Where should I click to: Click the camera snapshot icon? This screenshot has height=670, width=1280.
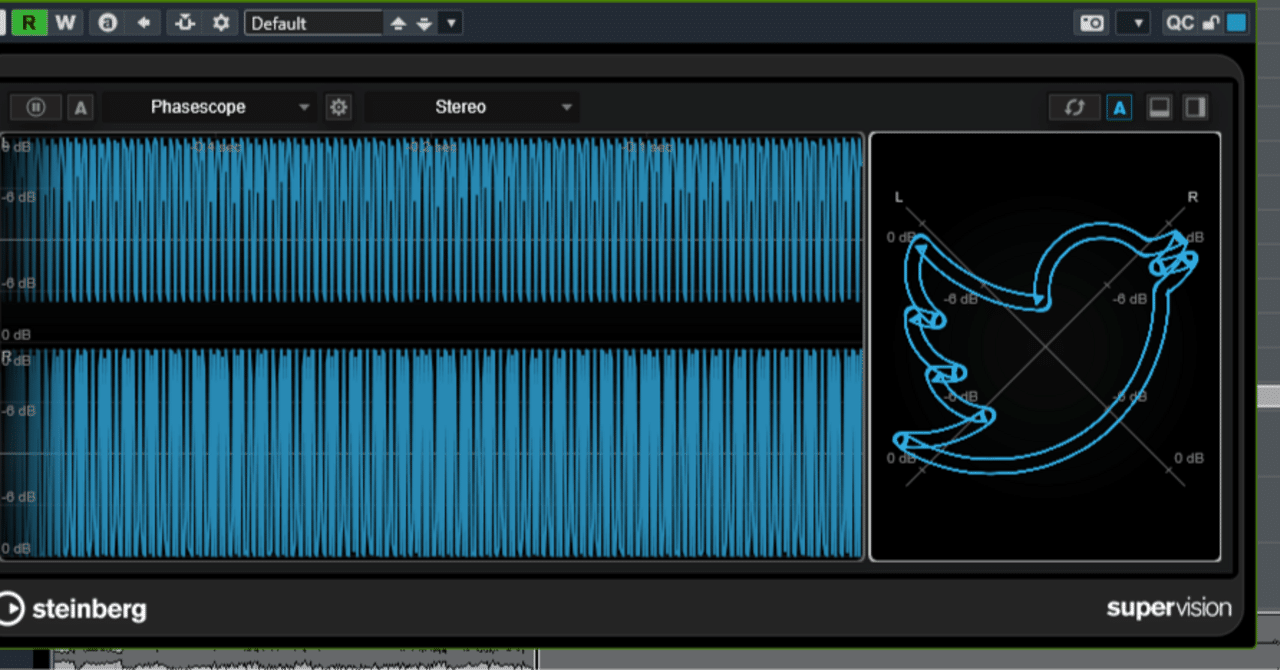tap(1093, 23)
